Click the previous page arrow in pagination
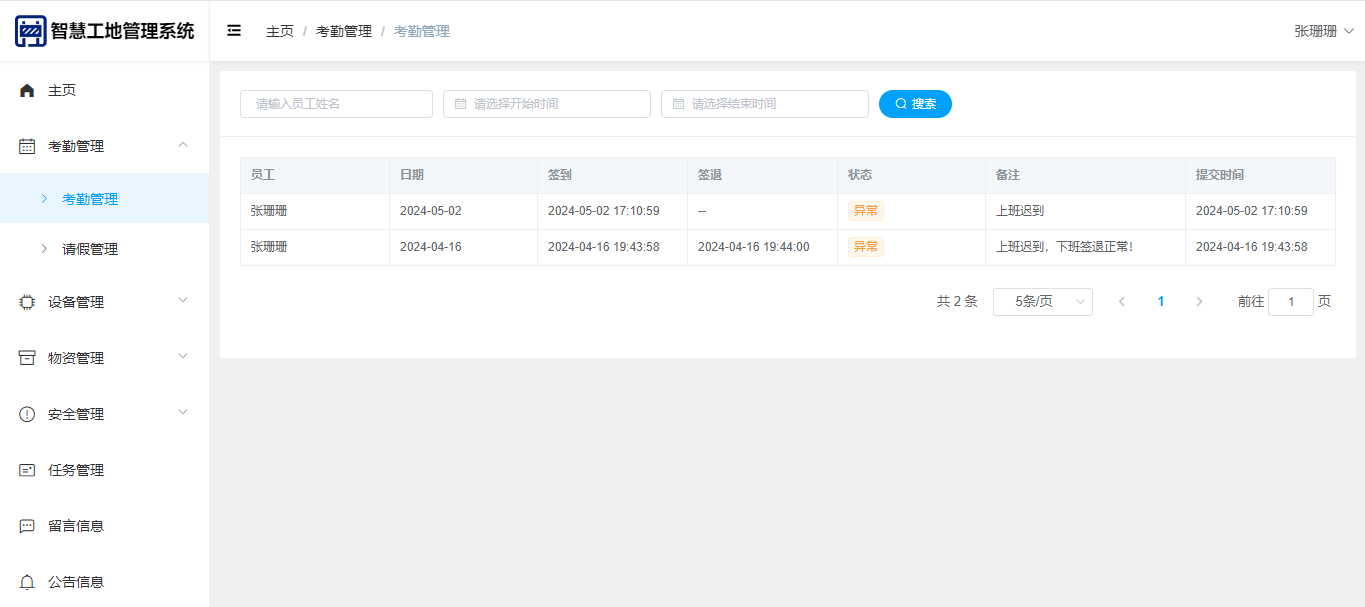1365x607 pixels. (x=1122, y=302)
